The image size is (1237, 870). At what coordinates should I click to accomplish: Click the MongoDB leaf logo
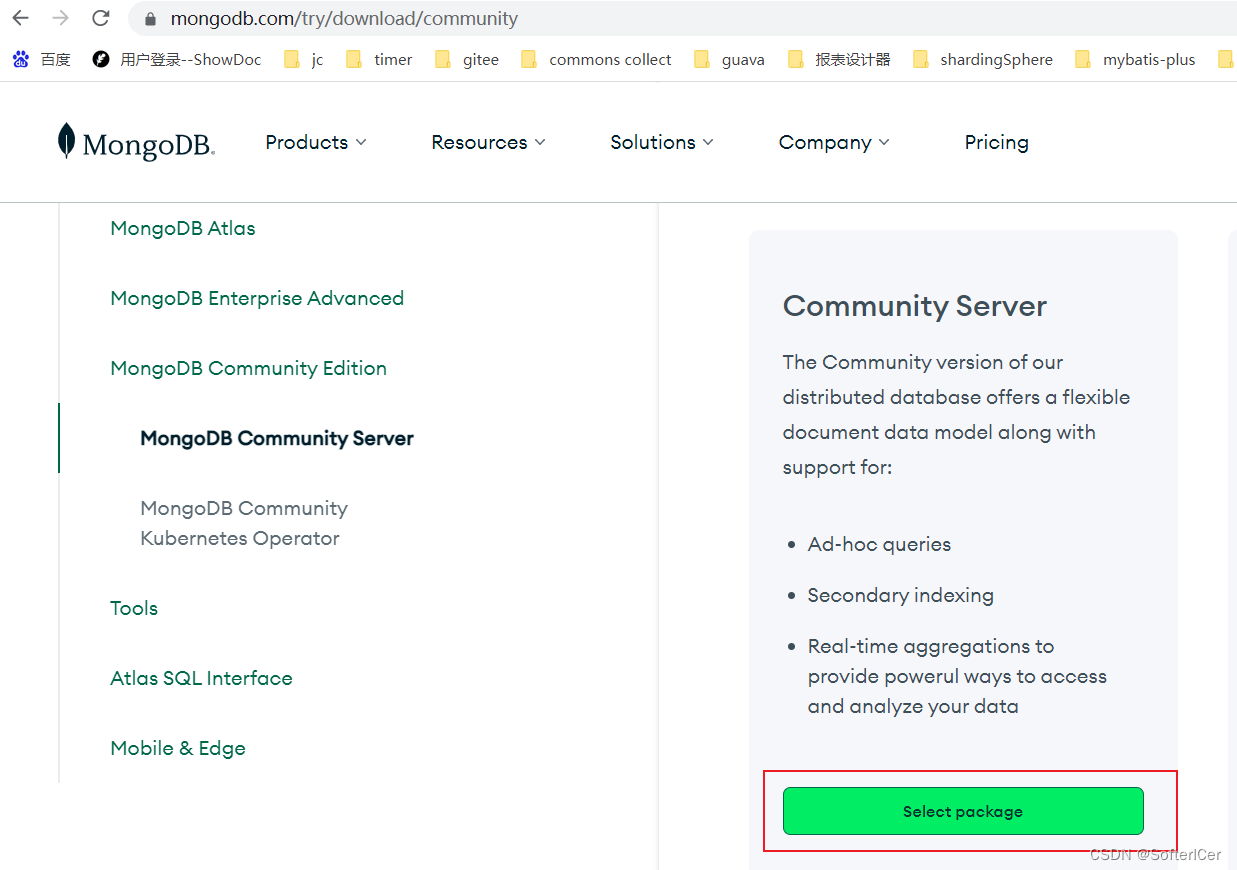click(136, 142)
